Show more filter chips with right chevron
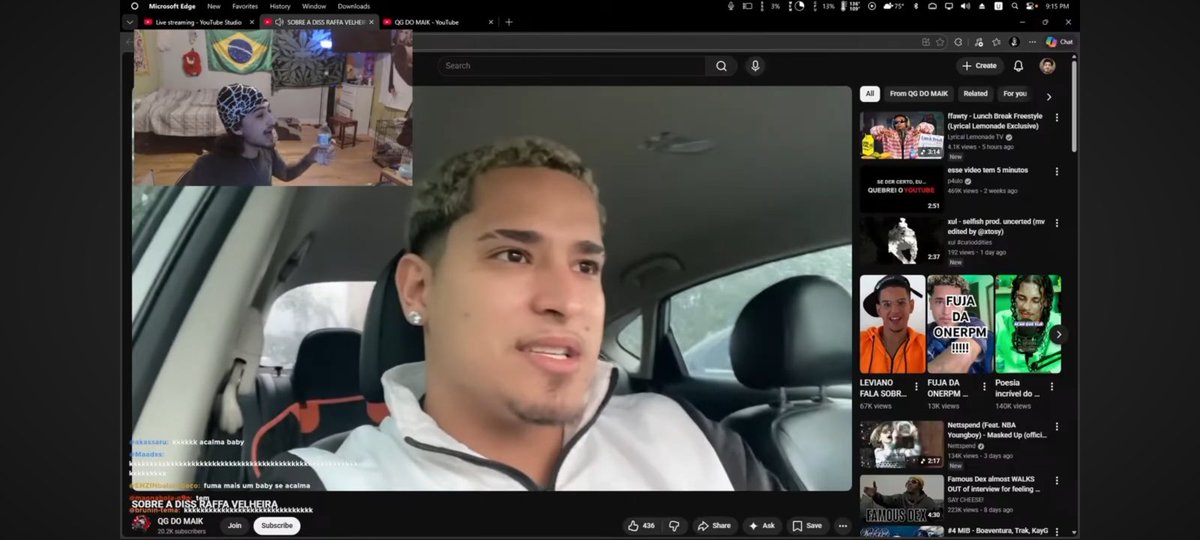The width and height of the screenshot is (1200, 540). (x=1048, y=96)
